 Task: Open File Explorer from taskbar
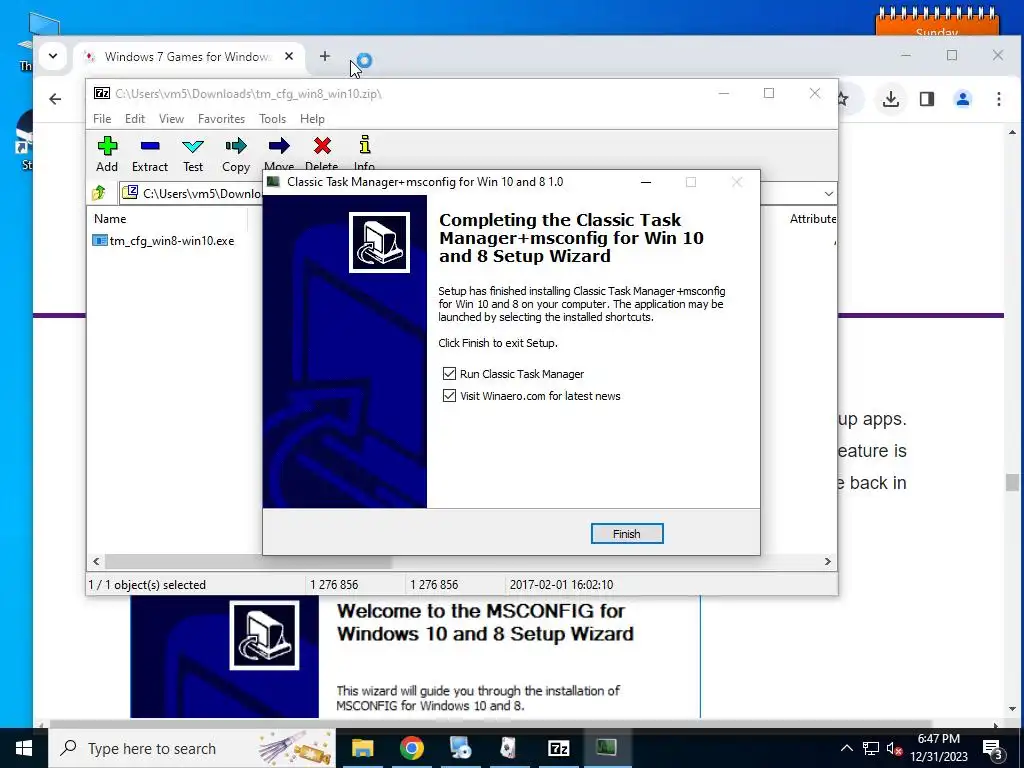362,748
